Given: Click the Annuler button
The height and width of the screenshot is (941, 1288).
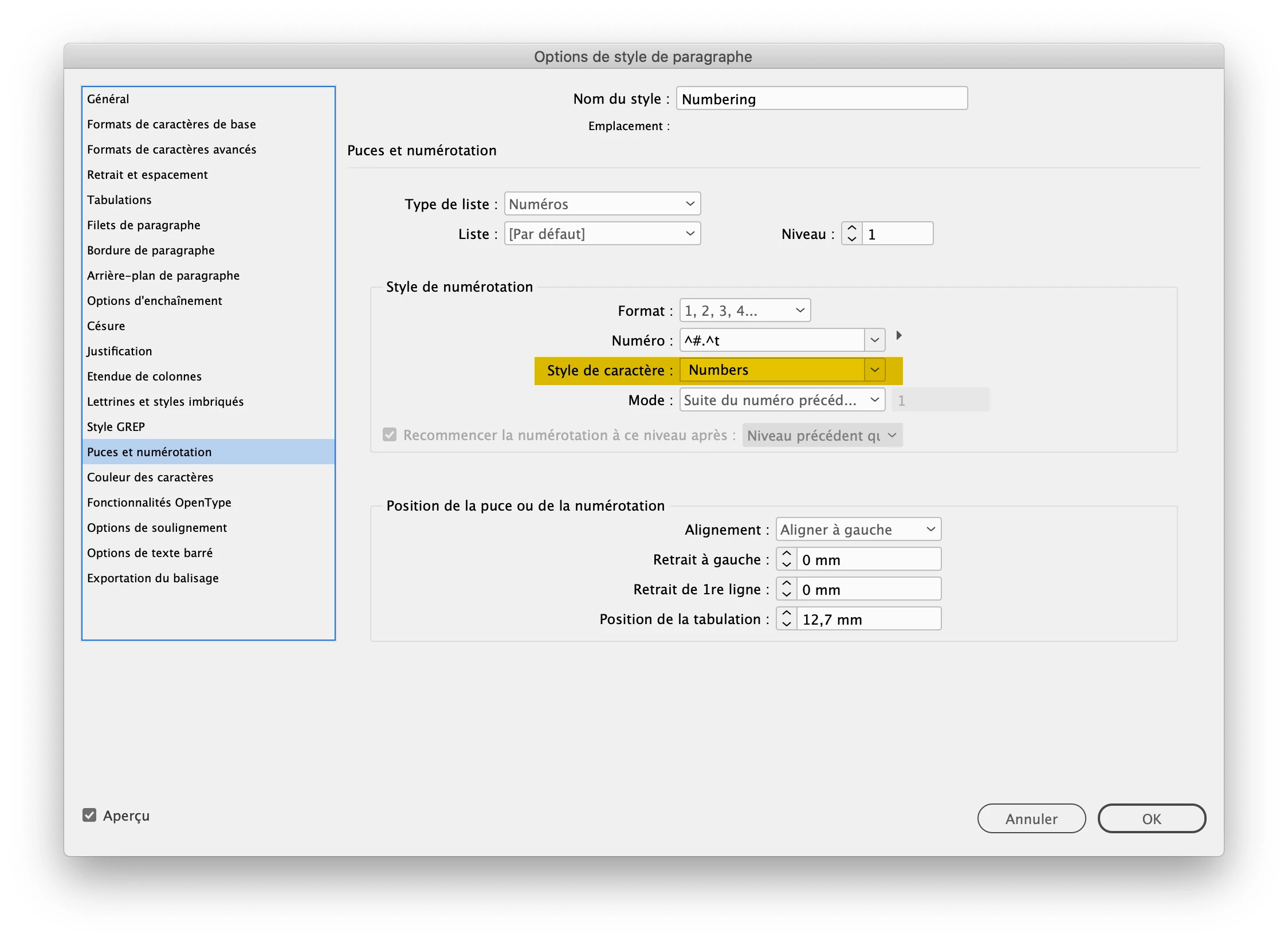Looking at the screenshot, I should [1031, 818].
